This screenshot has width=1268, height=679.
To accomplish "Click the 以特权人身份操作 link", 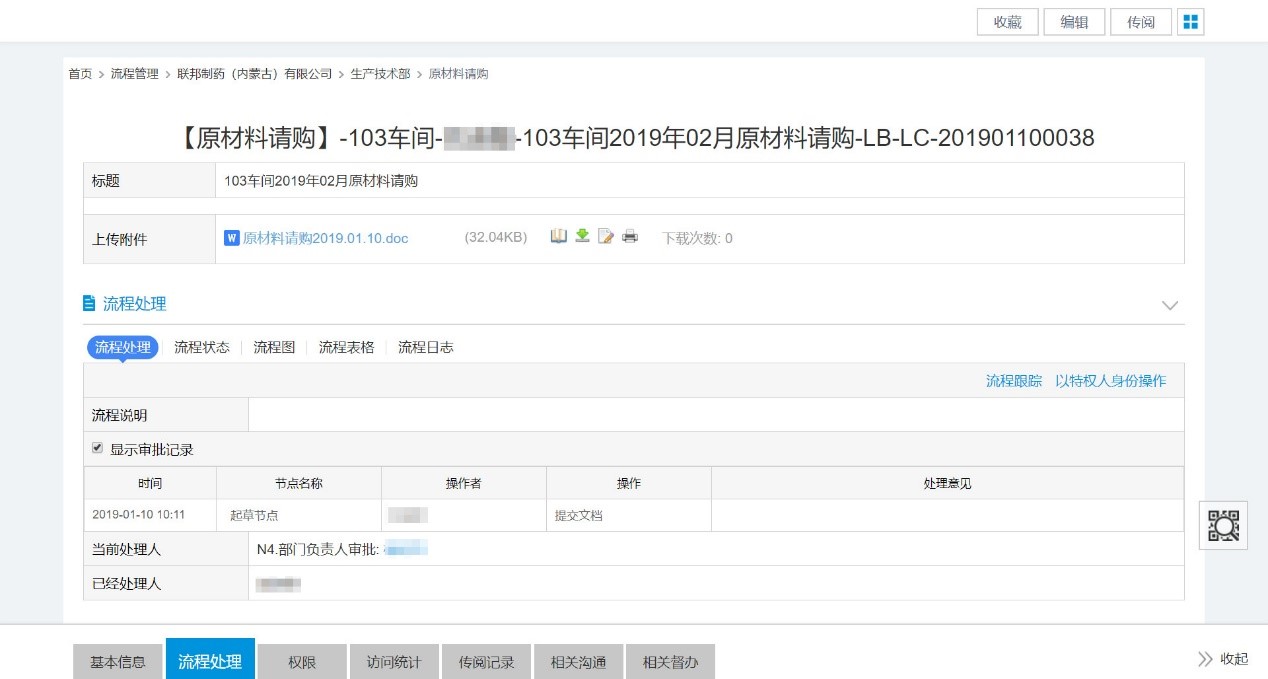I will point(1110,381).
